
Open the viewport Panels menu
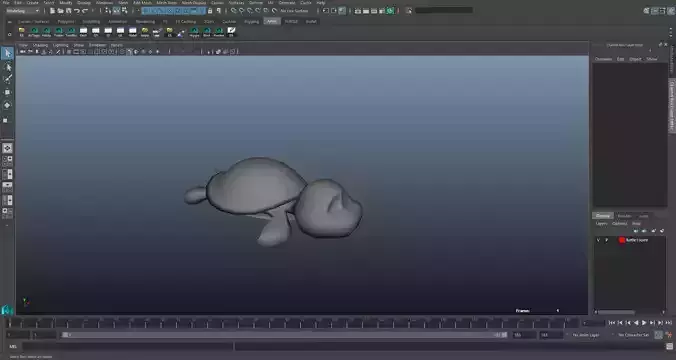click(117, 45)
